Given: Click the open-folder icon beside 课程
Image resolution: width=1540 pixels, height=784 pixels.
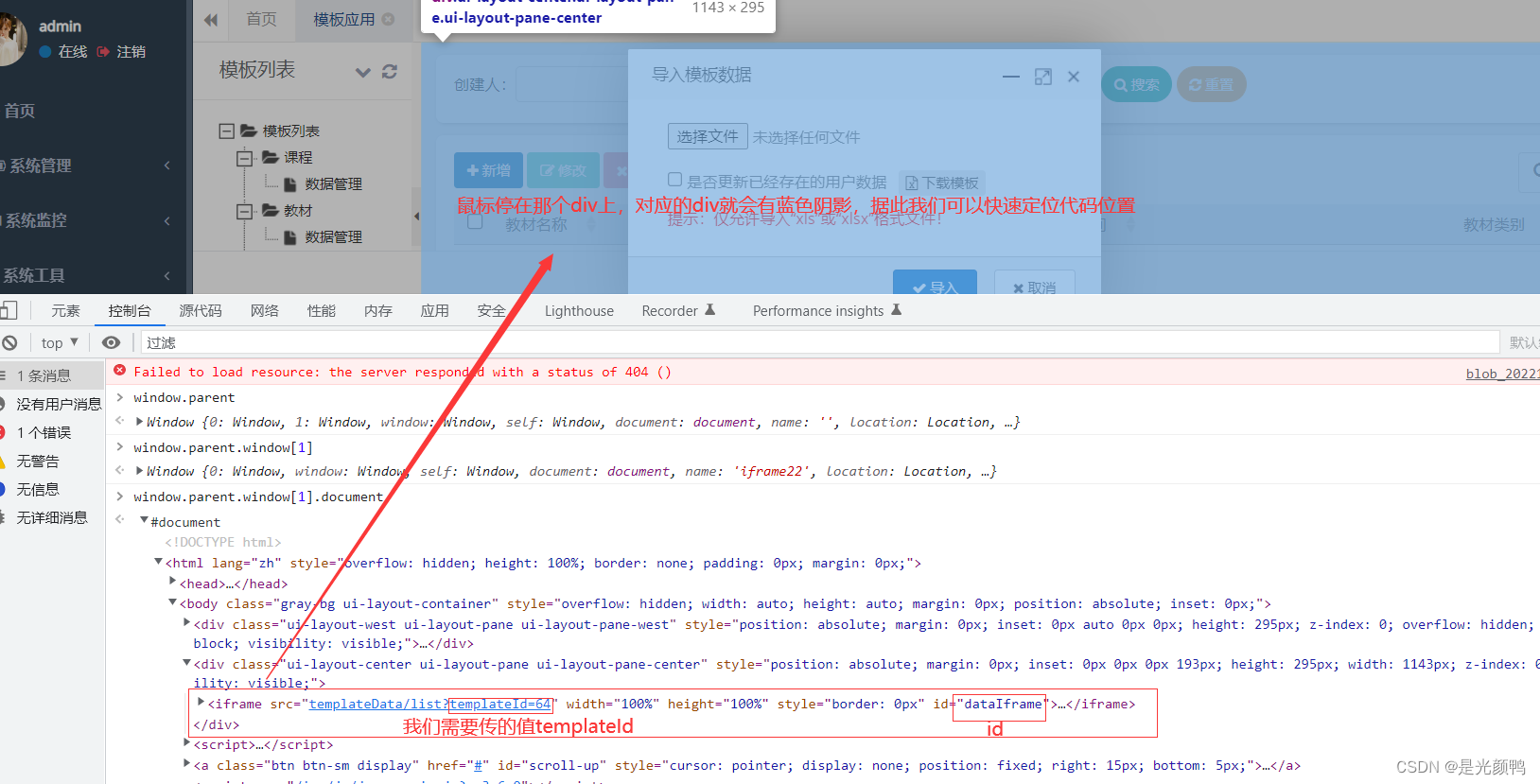Looking at the screenshot, I should point(271,157).
